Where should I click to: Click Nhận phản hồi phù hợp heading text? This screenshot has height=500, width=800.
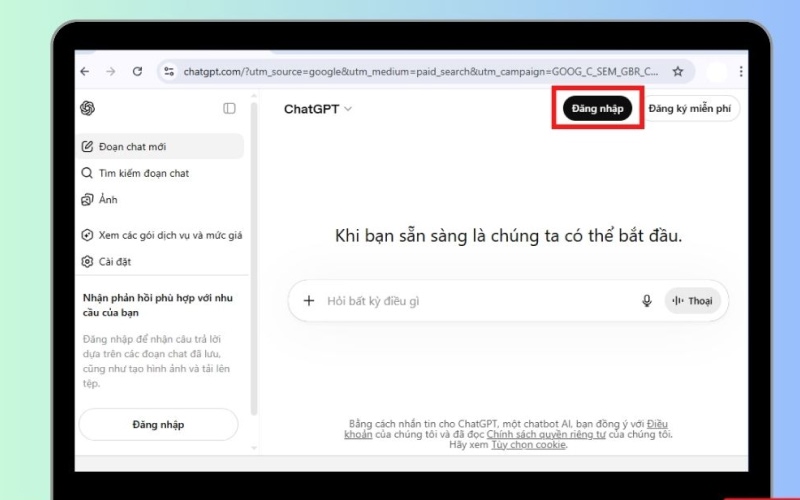pos(158,305)
